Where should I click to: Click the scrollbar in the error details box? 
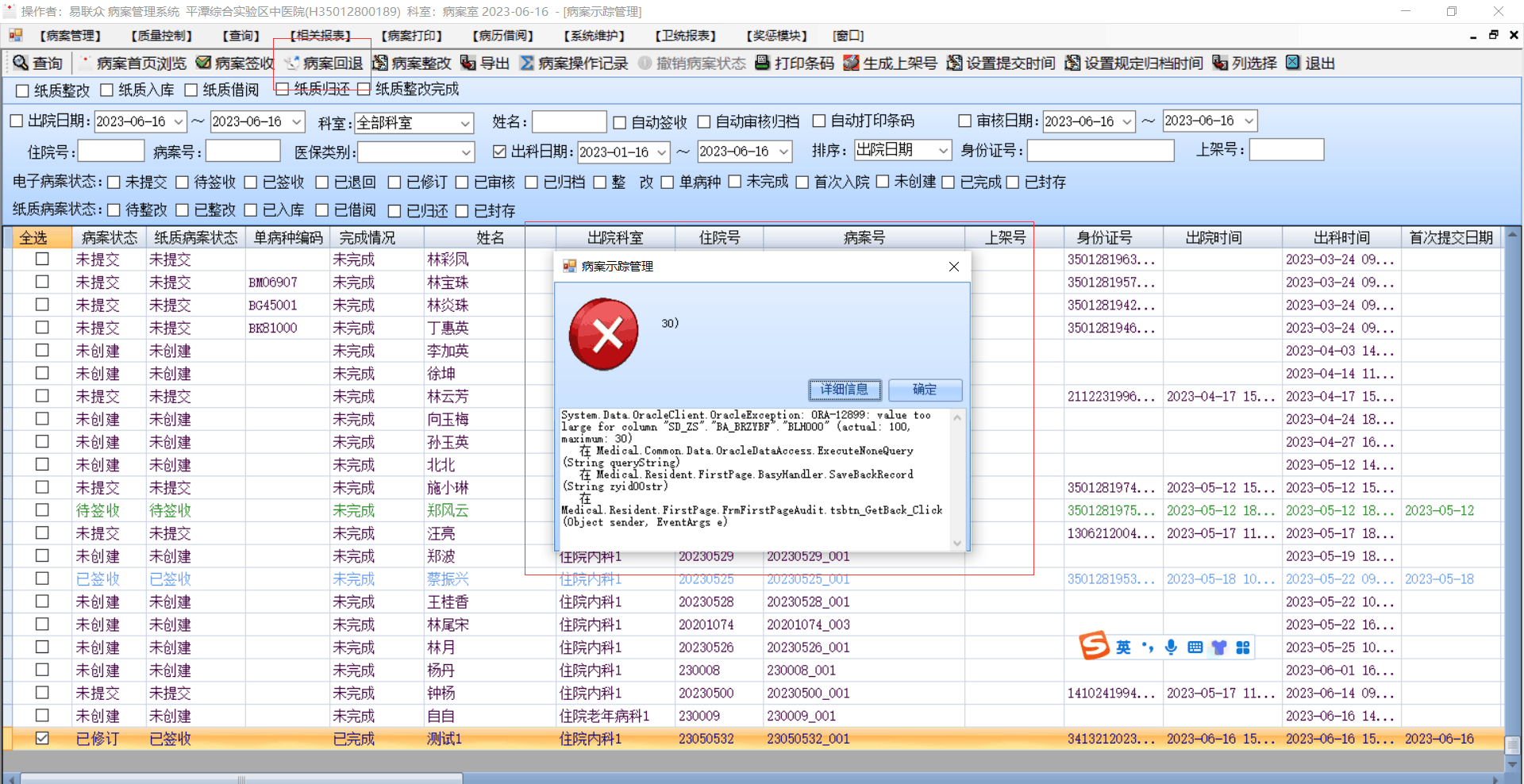pos(957,480)
